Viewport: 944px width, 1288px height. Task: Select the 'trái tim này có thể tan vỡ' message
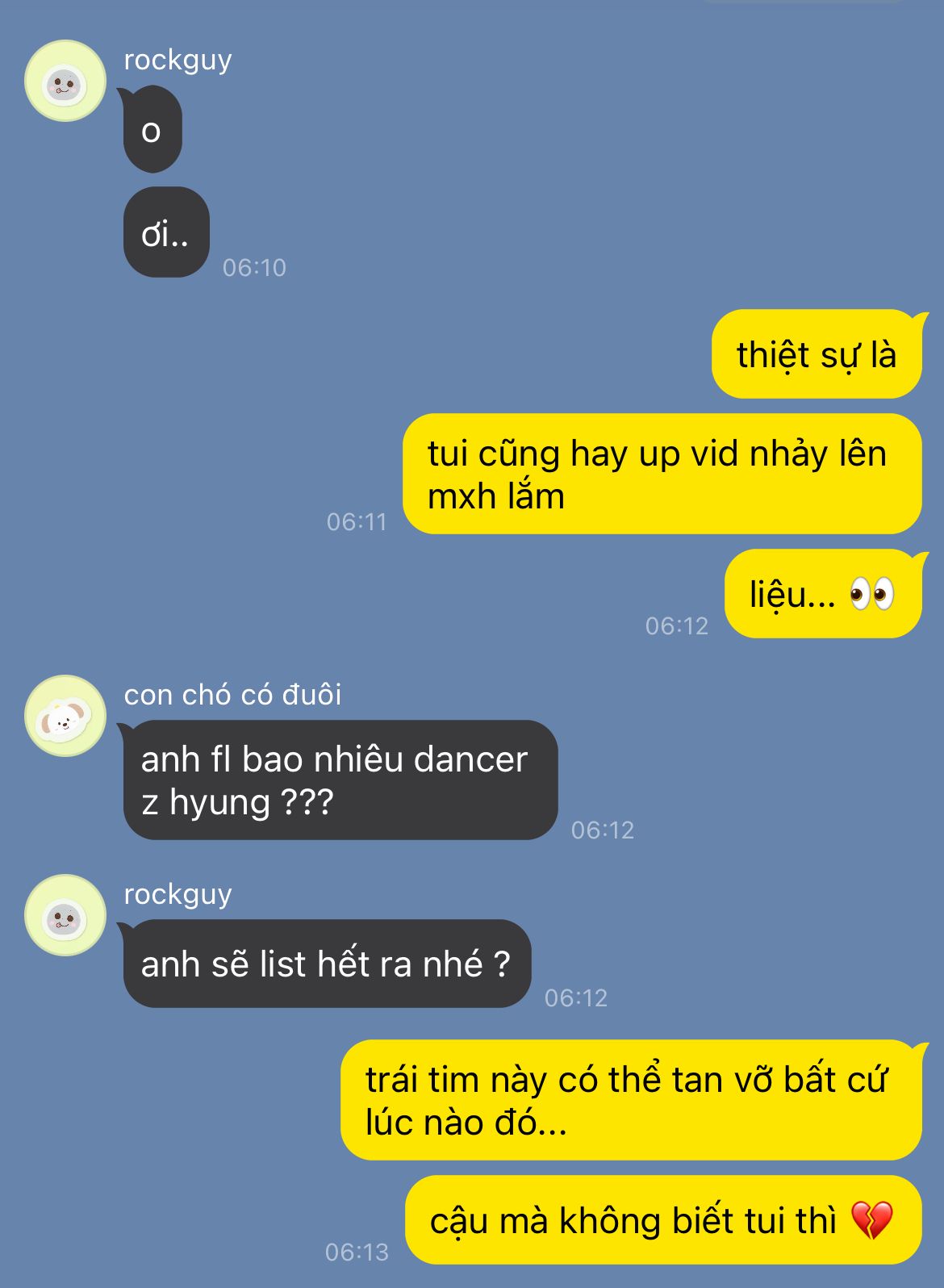(632, 1100)
